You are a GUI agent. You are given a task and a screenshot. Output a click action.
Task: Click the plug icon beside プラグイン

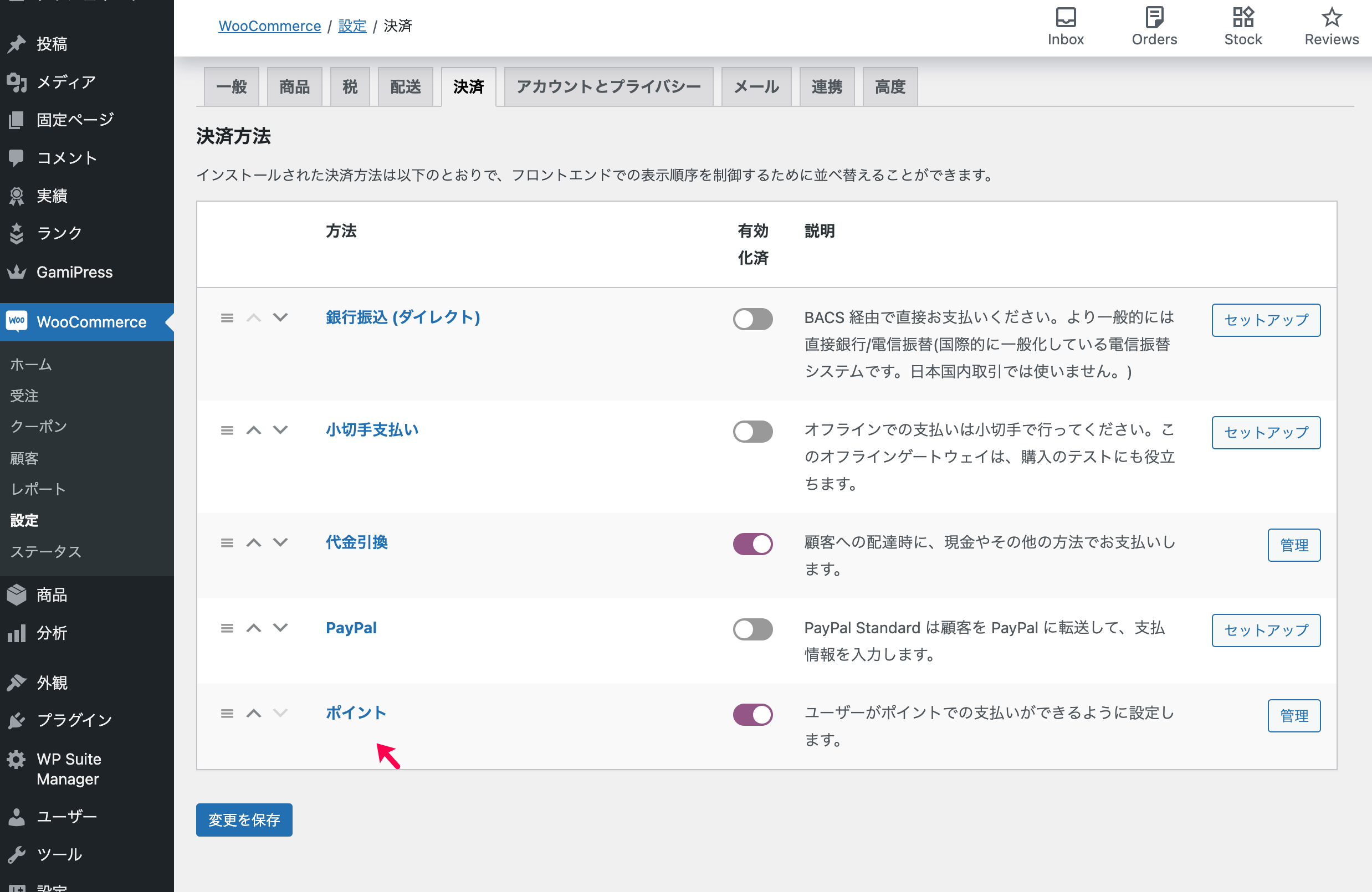[17, 720]
